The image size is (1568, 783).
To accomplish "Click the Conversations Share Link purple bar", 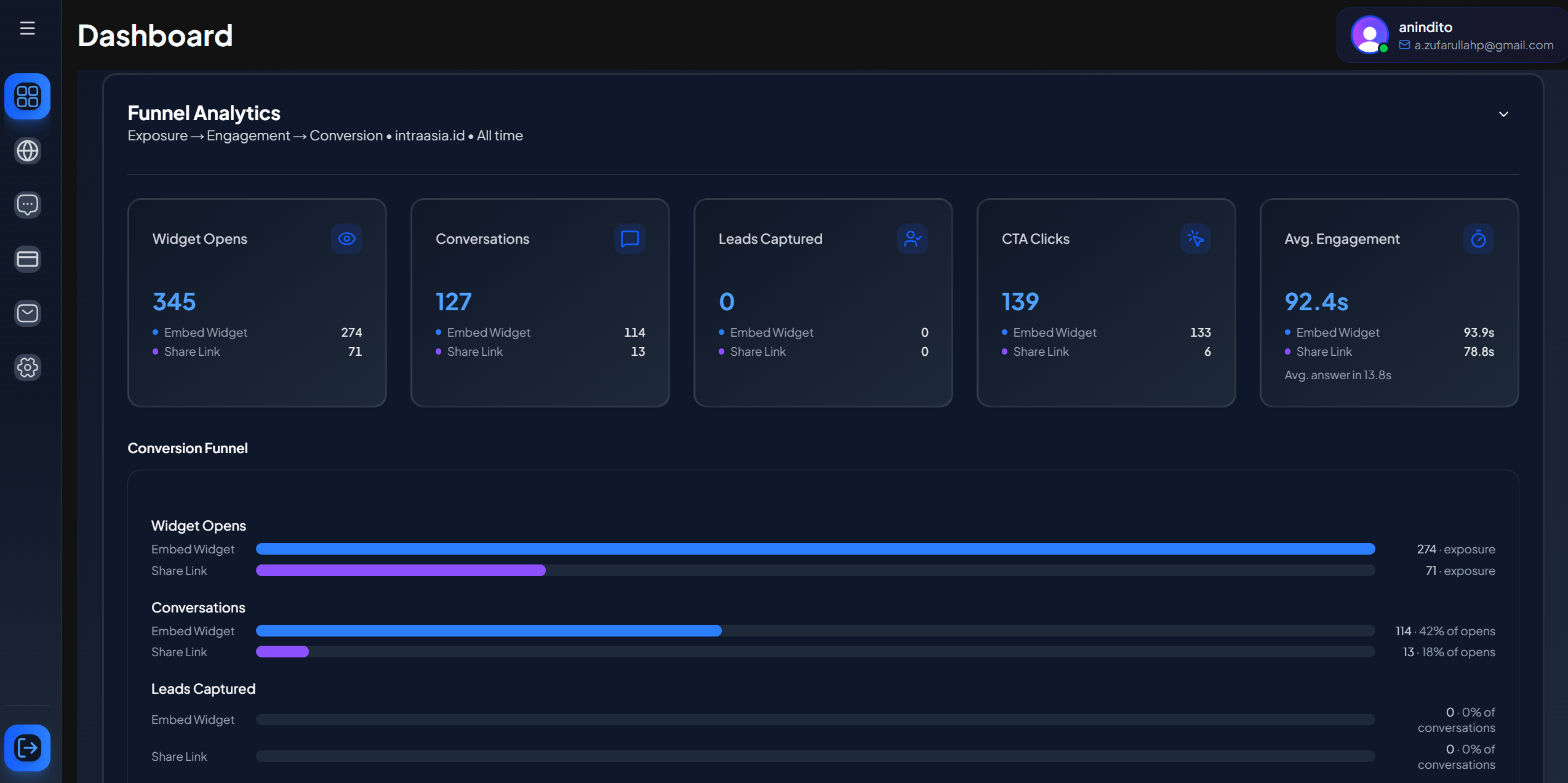I will click(x=282, y=652).
